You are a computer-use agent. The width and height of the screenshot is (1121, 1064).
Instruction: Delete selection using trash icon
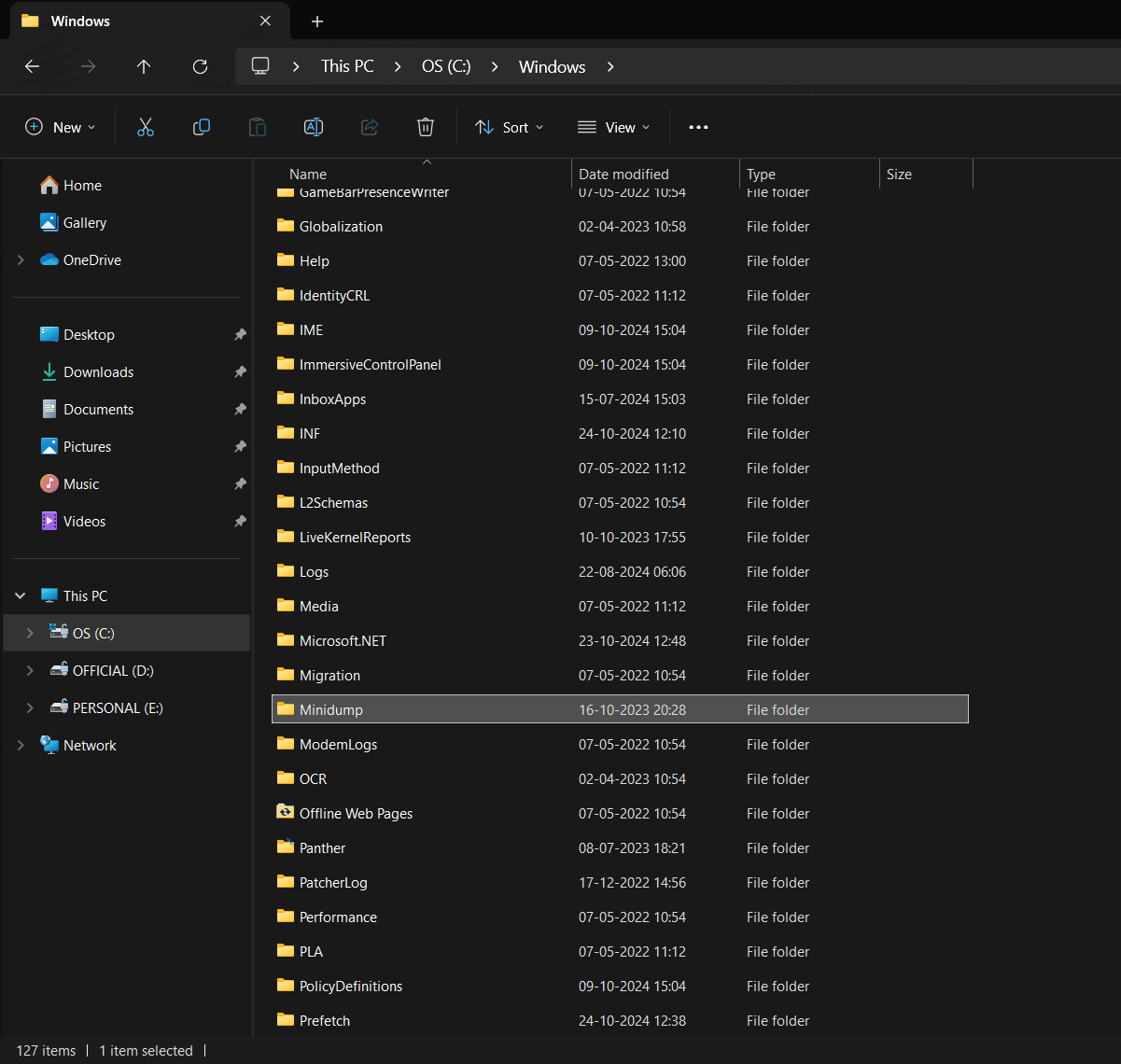(426, 128)
